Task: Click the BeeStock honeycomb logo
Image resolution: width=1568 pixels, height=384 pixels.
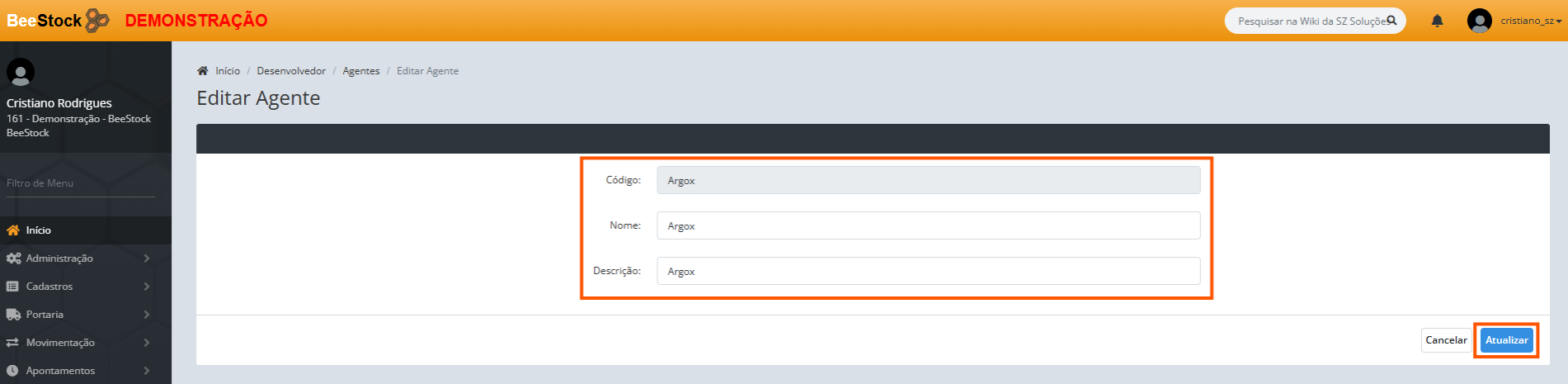Action: pyautogui.click(x=97, y=20)
